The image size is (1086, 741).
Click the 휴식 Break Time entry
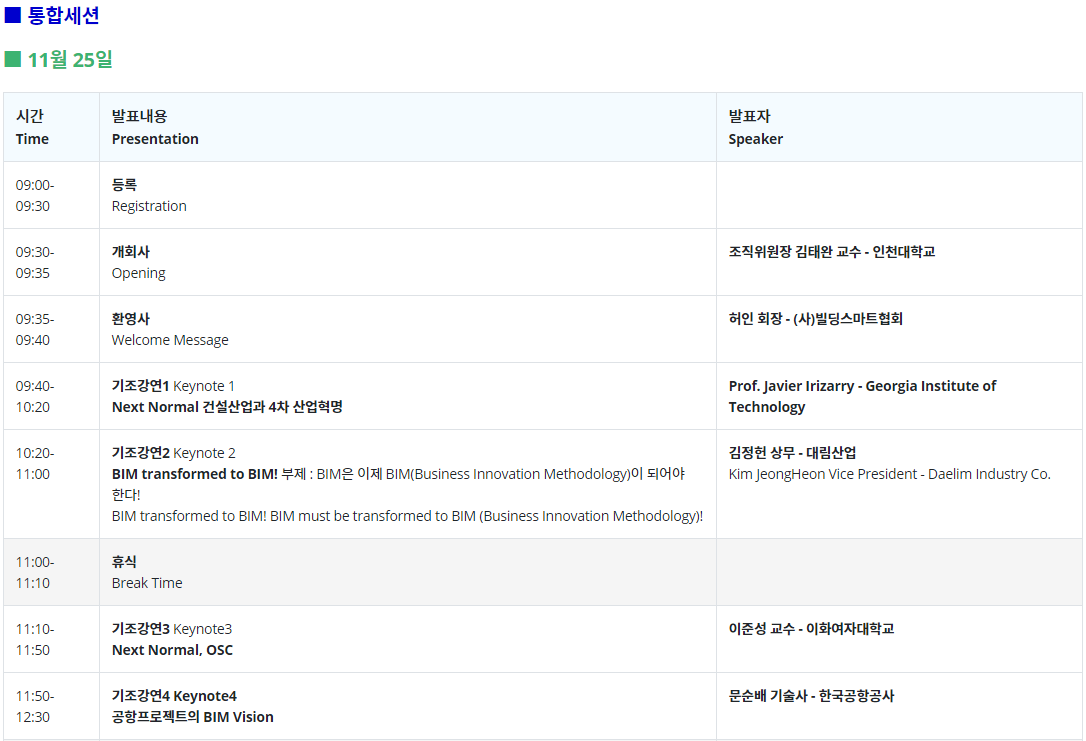[147, 572]
